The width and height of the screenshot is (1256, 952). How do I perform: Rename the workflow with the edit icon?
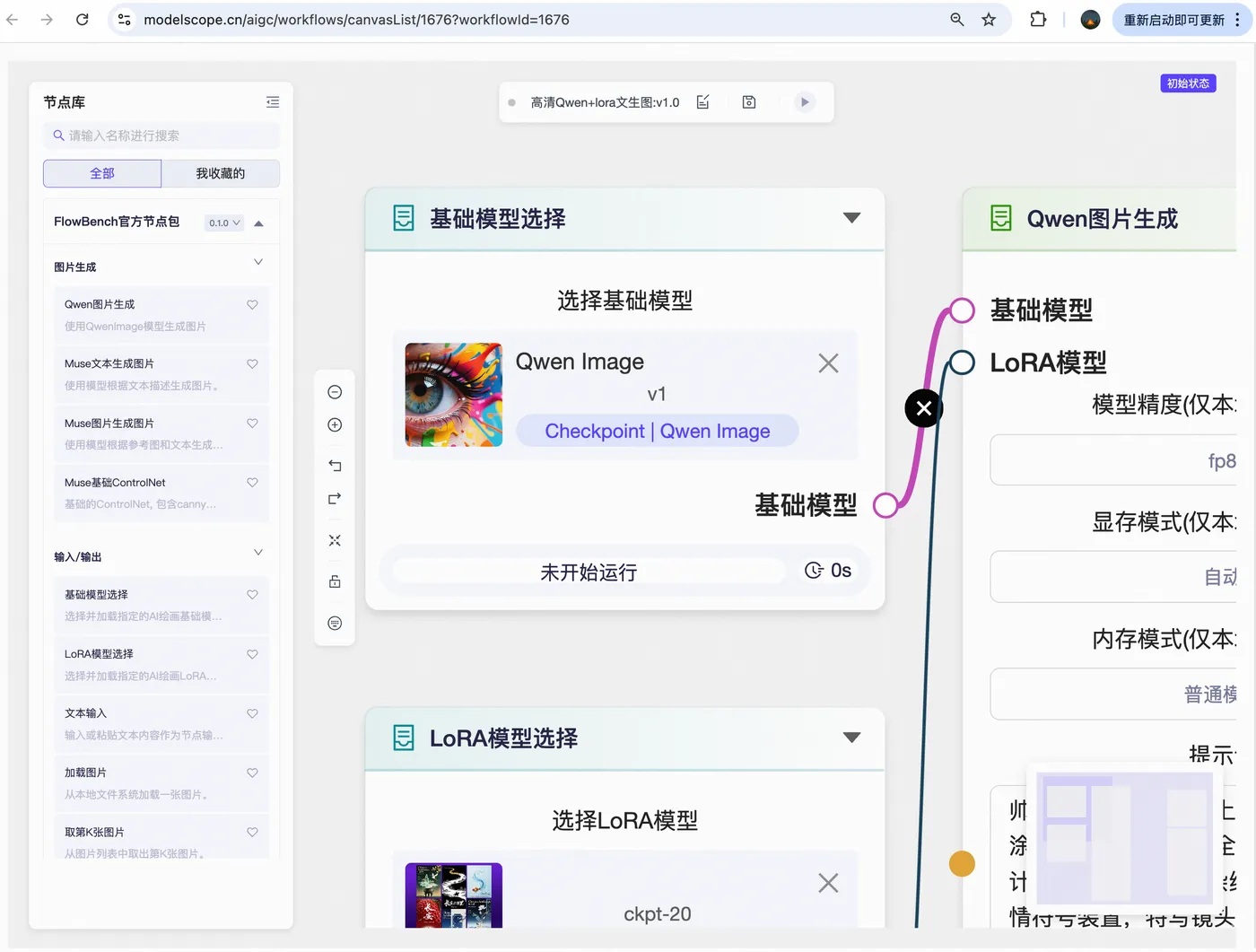click(x=703, y=102)
